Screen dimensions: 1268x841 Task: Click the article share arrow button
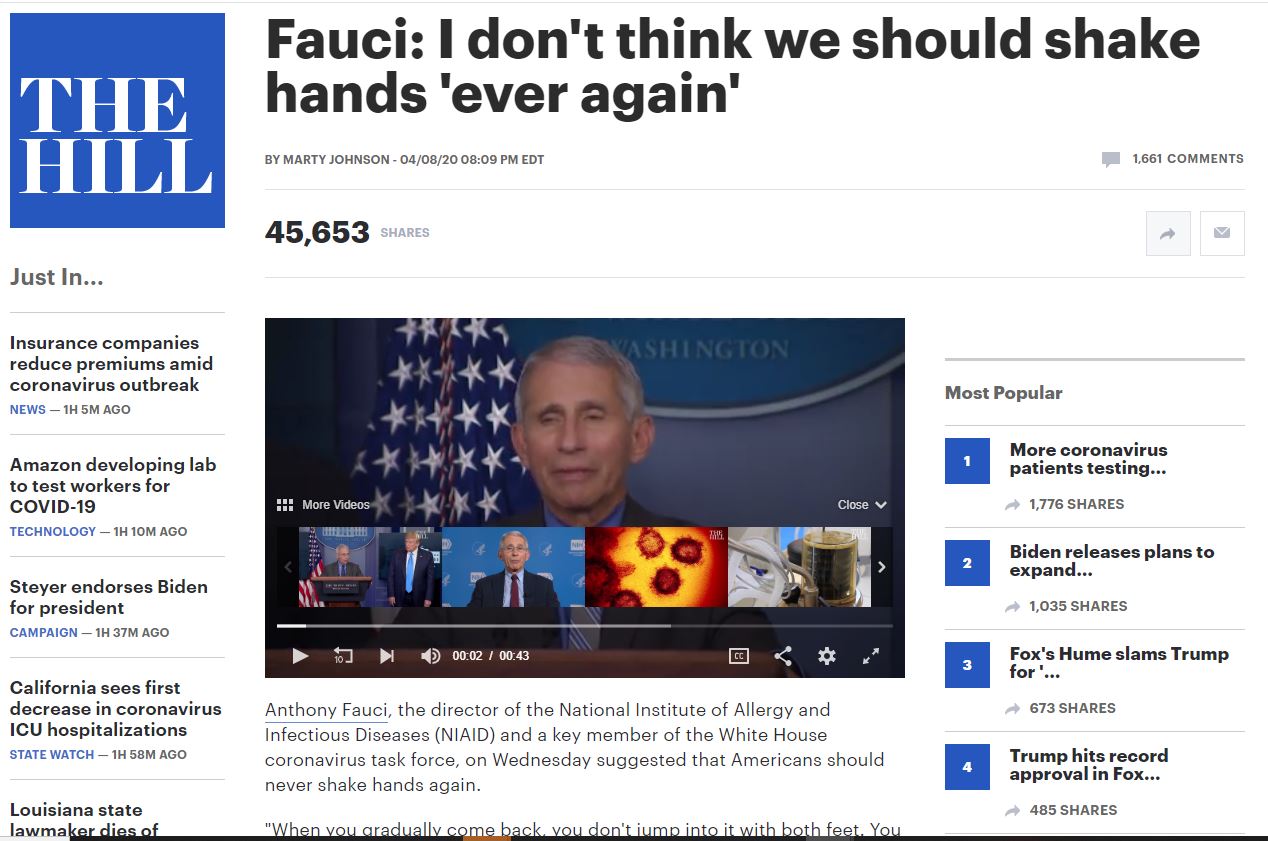[1168, 233]
